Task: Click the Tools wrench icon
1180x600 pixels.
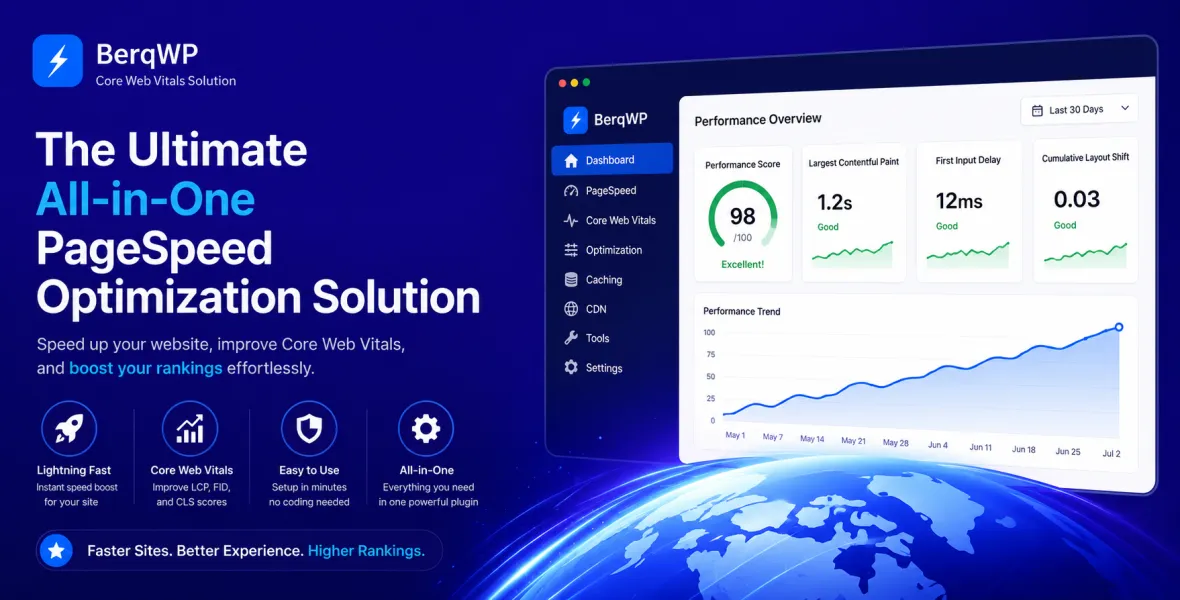Action: pyautogui.click(x=571, y=338)
